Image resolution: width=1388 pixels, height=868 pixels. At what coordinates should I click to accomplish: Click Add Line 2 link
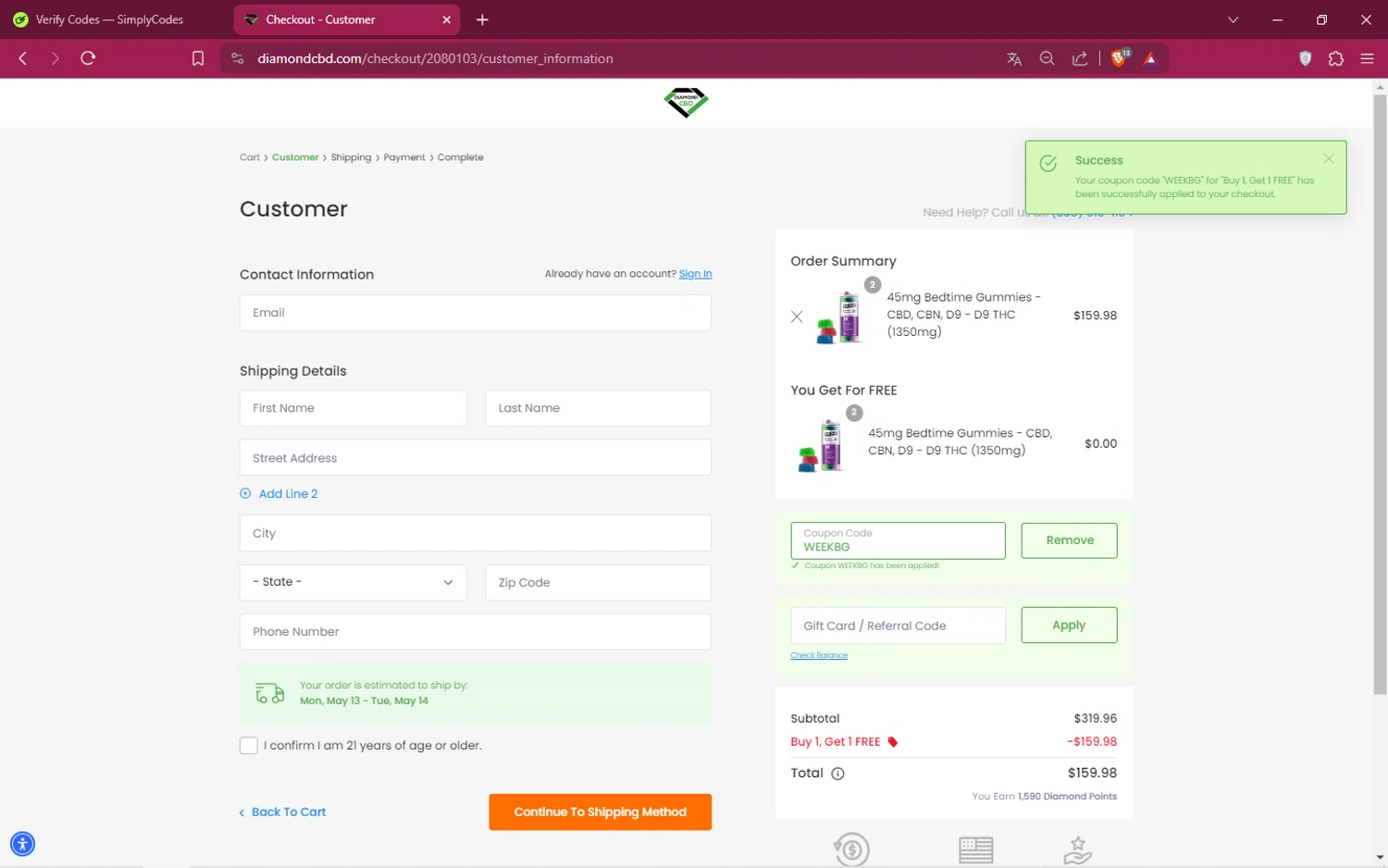coord(289,493)
